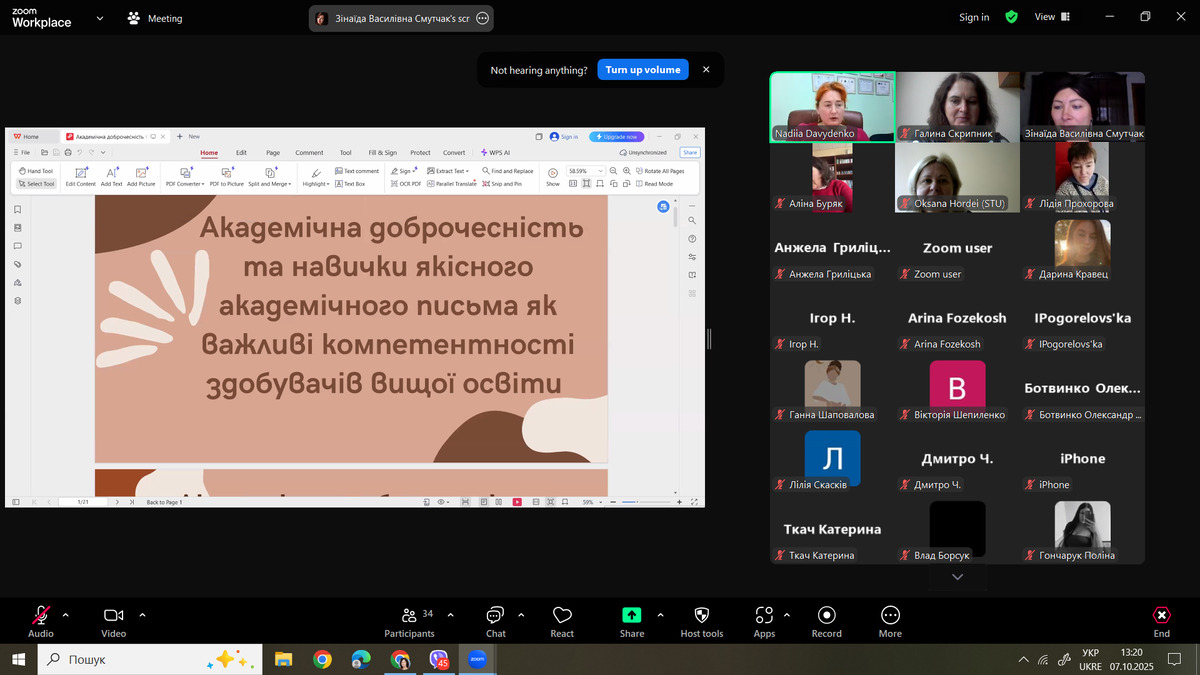Dismiss the Not hearing anything notification
Screen dimensions: 1200x675
[706, 70]
